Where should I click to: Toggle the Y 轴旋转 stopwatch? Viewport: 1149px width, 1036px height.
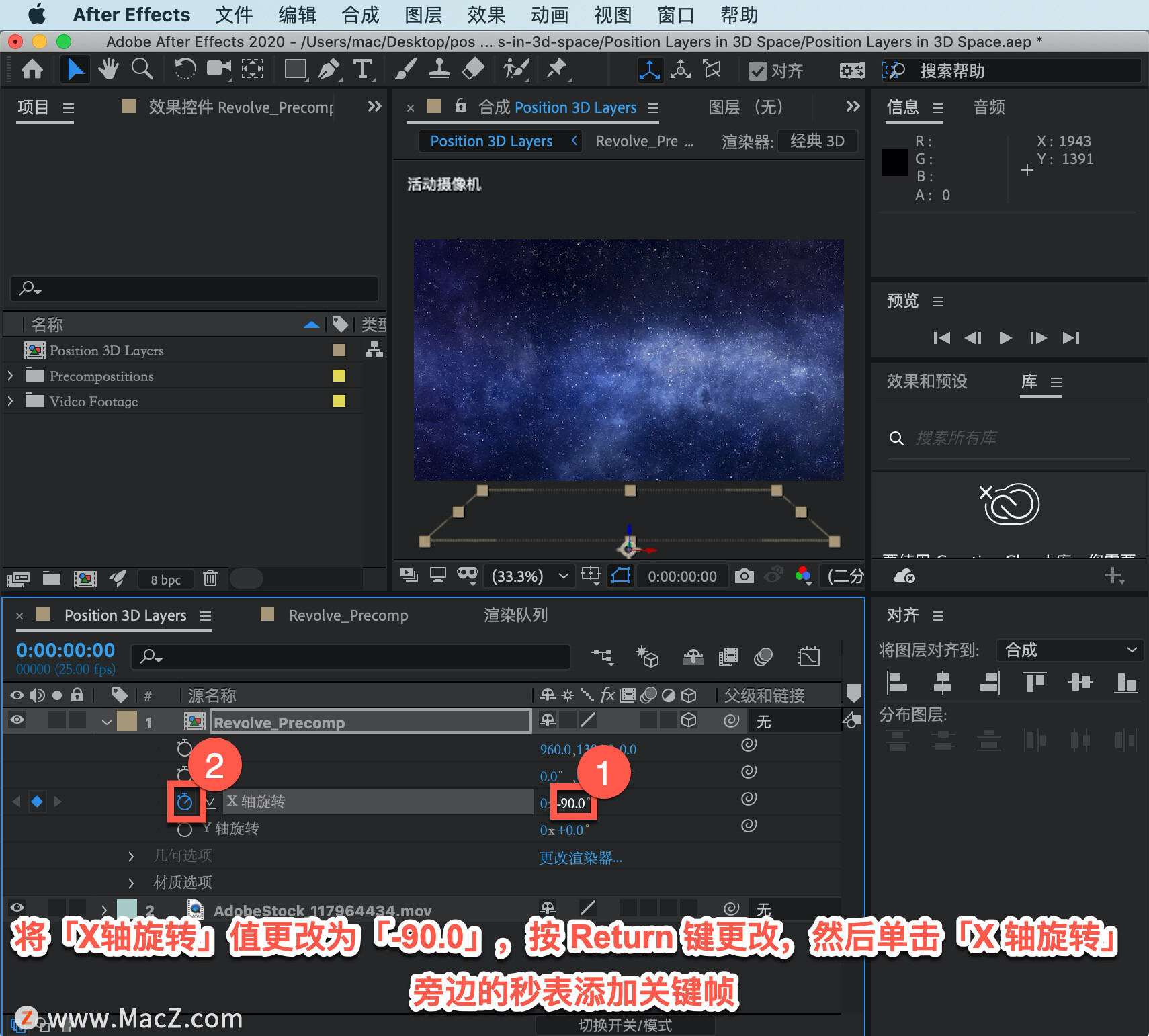click(x=185, y=829)
